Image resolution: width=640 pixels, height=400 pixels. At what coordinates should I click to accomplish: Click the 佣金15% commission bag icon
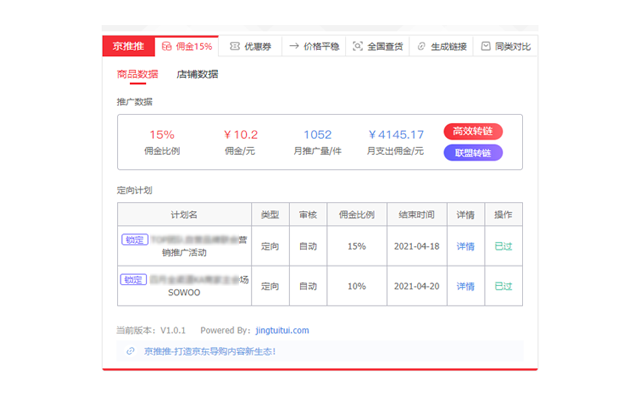166,46
